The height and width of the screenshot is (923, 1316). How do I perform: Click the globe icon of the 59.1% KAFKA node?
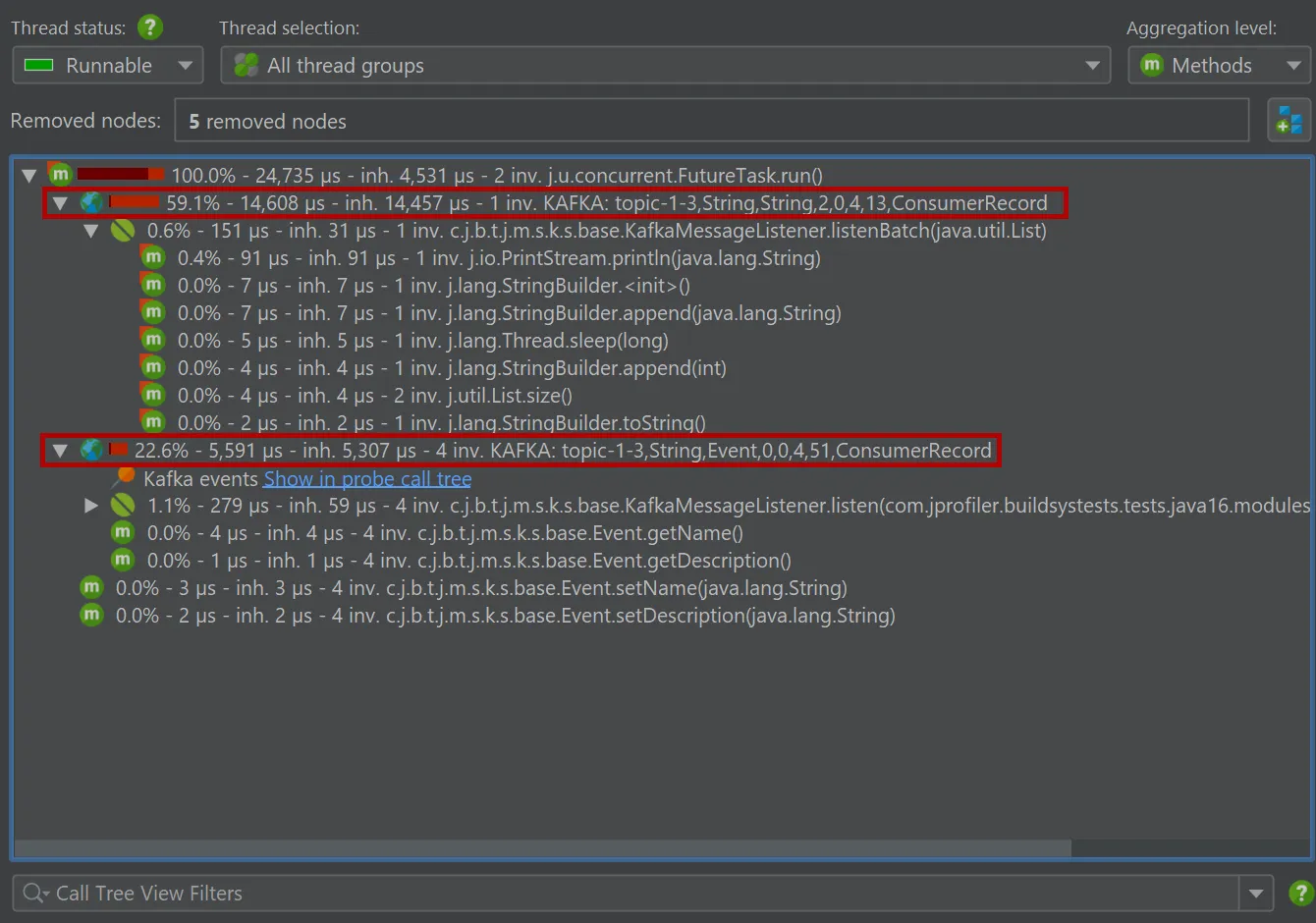[91, 202]
